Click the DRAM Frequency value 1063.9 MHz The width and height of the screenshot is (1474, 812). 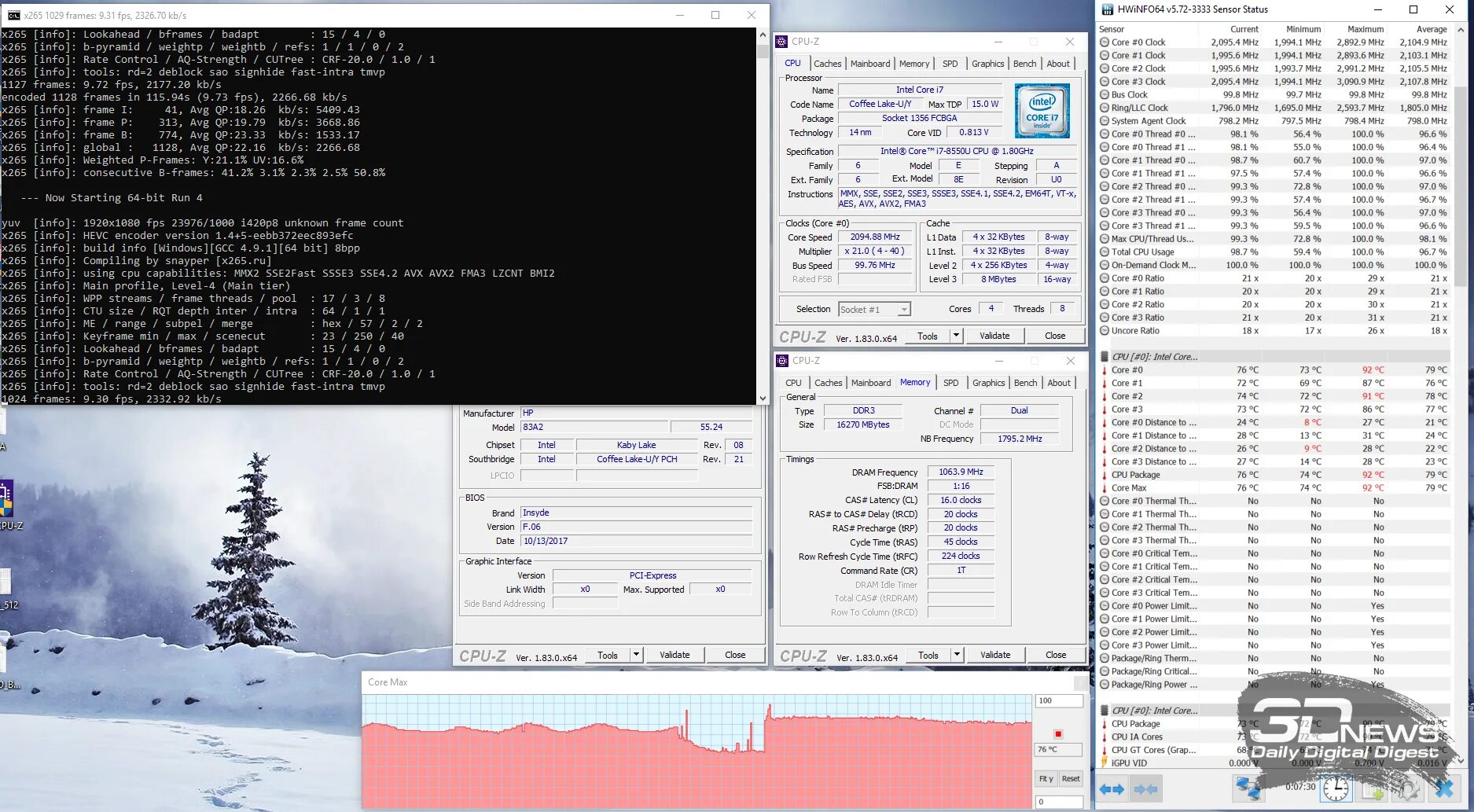961,472
